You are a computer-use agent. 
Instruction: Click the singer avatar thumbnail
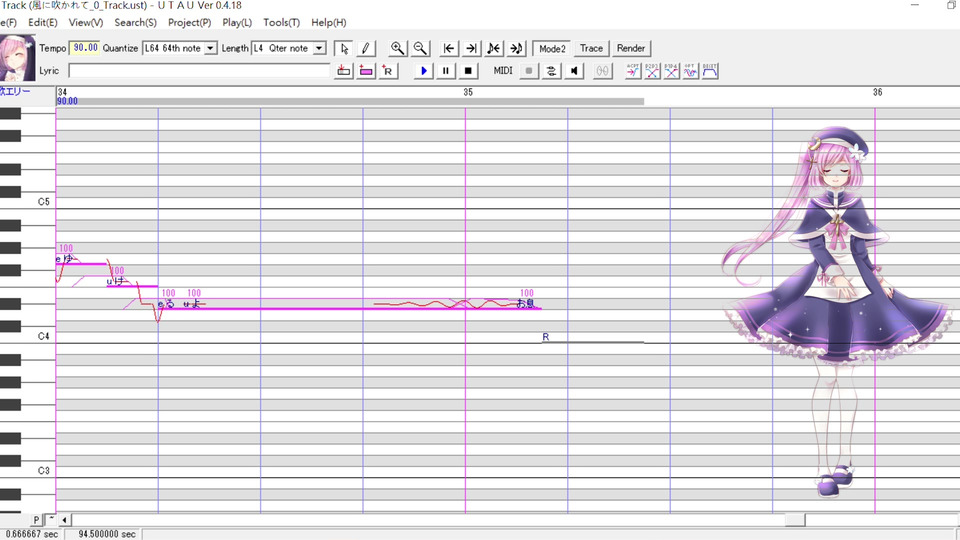[x=17, y=58]
